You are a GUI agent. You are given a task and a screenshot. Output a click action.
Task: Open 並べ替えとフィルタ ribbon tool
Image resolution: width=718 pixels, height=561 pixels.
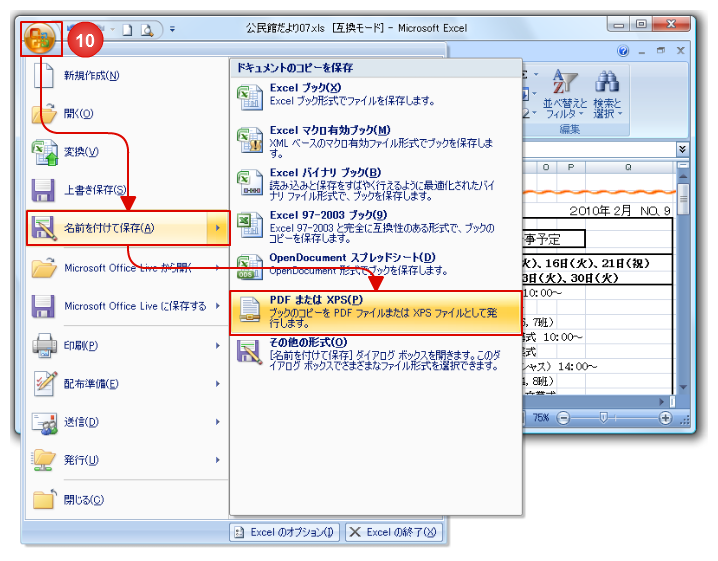pos(564,95)
